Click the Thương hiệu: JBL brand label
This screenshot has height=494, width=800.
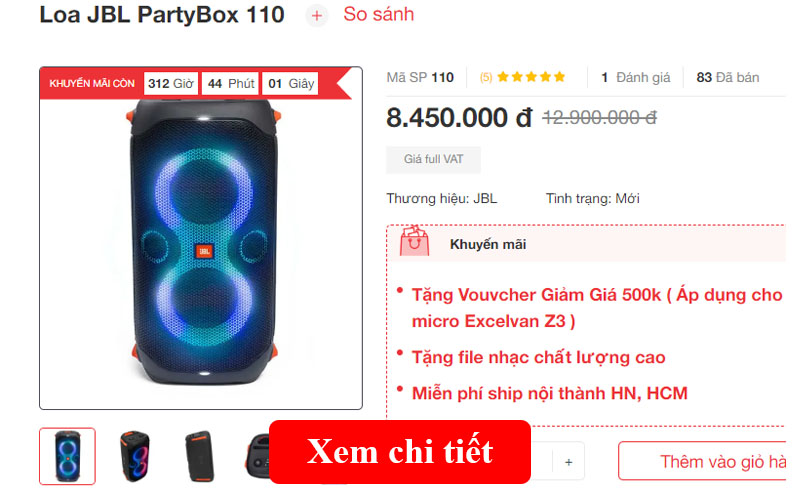coord(441,199)
